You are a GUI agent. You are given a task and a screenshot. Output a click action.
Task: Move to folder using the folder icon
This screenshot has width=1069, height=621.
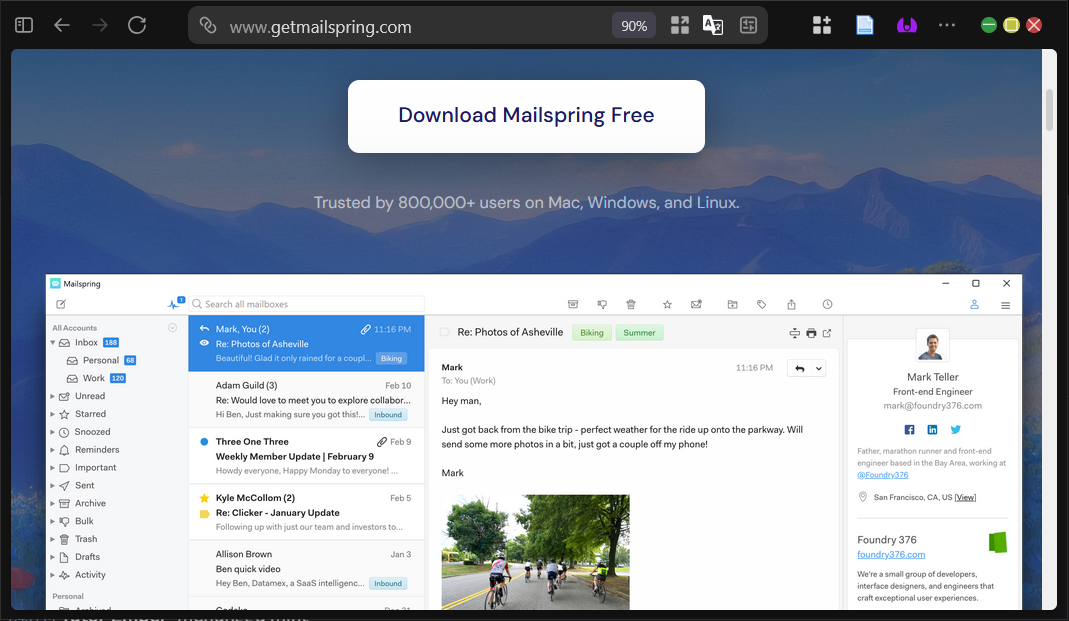tap(732, 304)
